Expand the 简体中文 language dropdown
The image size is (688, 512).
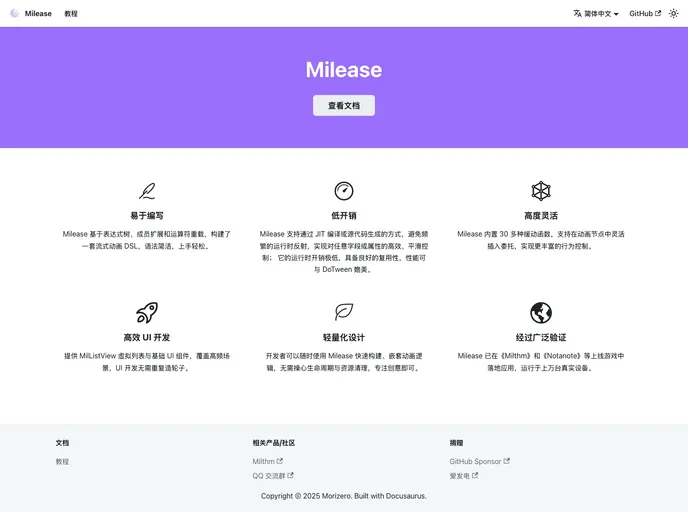(x=595, y=14)
